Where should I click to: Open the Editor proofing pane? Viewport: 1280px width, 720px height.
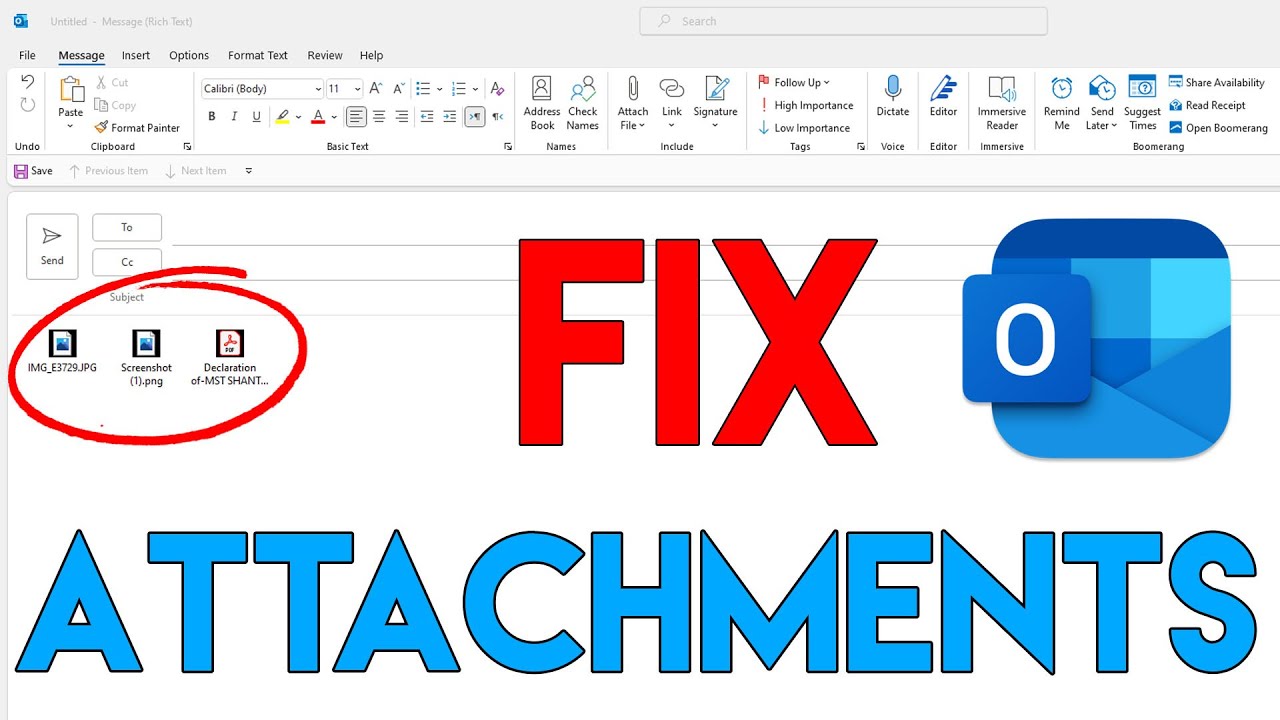[x=943, y=97]
